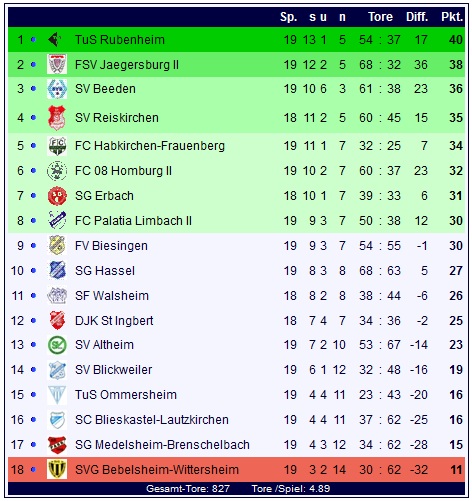The image size is (472, 501).
Task: Click the SG Erbach red round logo
Action: pyautogui.click(x=57, y=196)
